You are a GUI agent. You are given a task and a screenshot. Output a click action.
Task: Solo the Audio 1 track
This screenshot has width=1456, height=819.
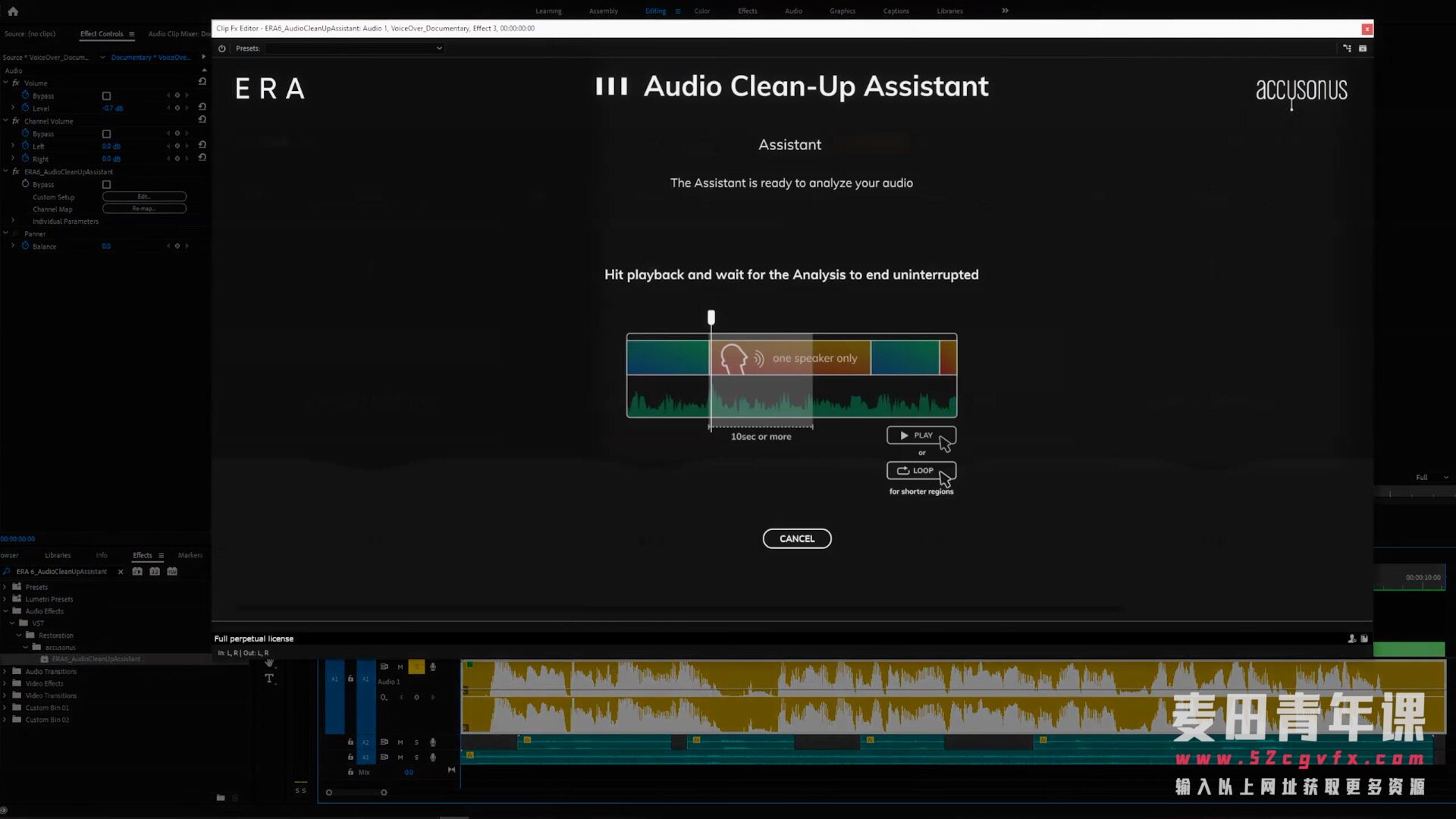point(416,667)
